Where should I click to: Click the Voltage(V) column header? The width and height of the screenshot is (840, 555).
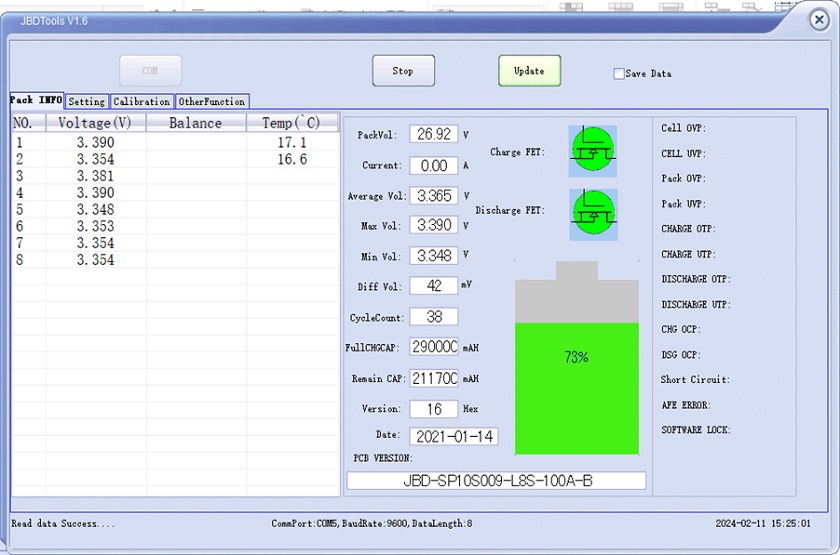click(x=96, y=123)
